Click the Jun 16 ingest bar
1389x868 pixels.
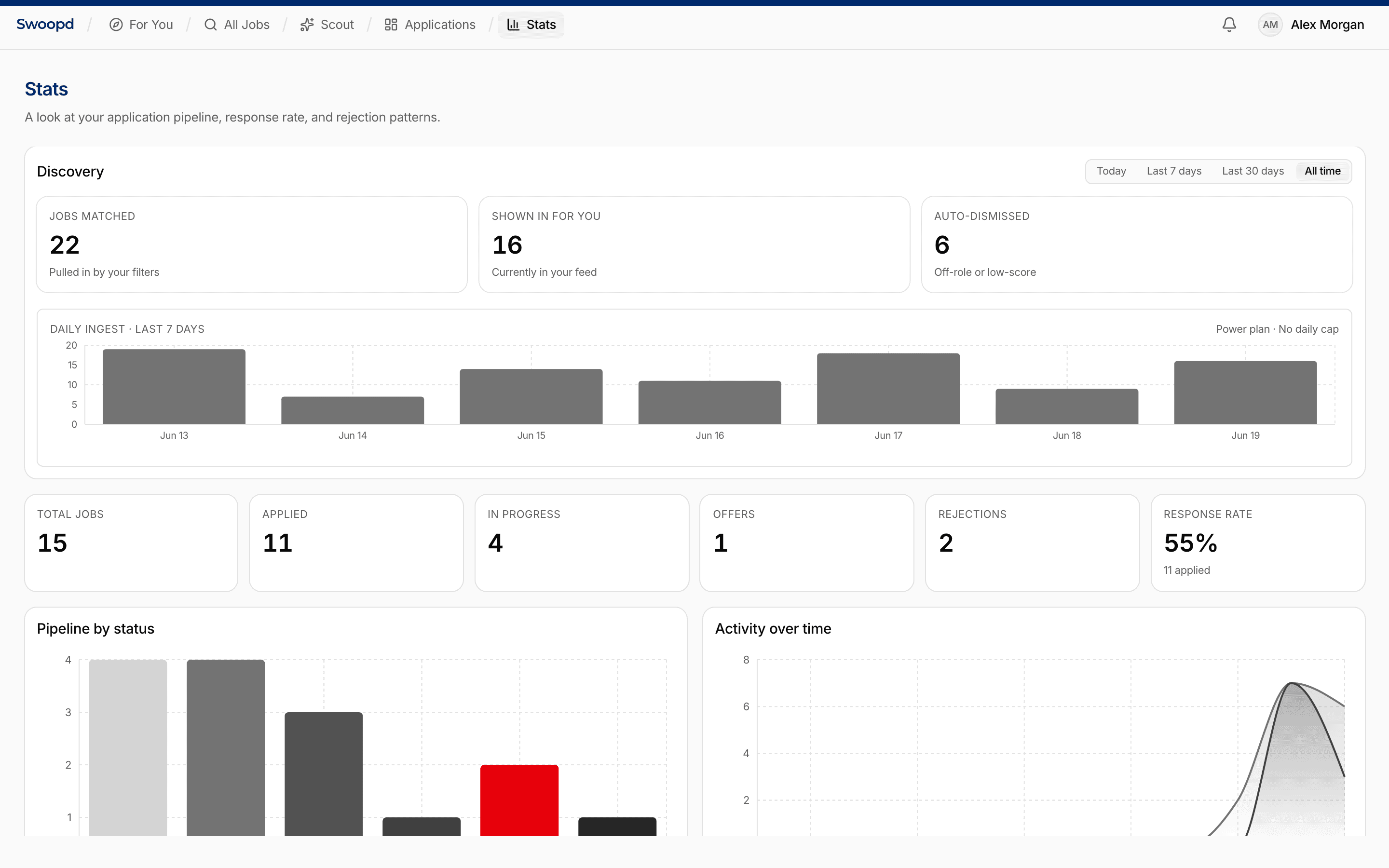[x=709, y=403]
